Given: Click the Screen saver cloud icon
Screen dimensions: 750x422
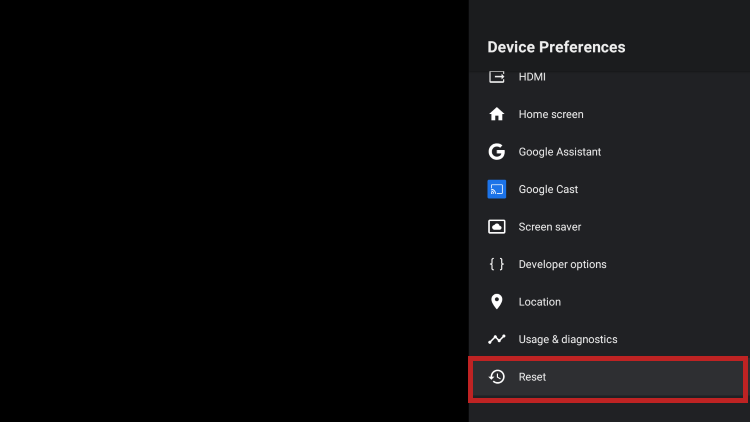Looking at the screenshot, I should pyautogui.click(x=496, y=227).
